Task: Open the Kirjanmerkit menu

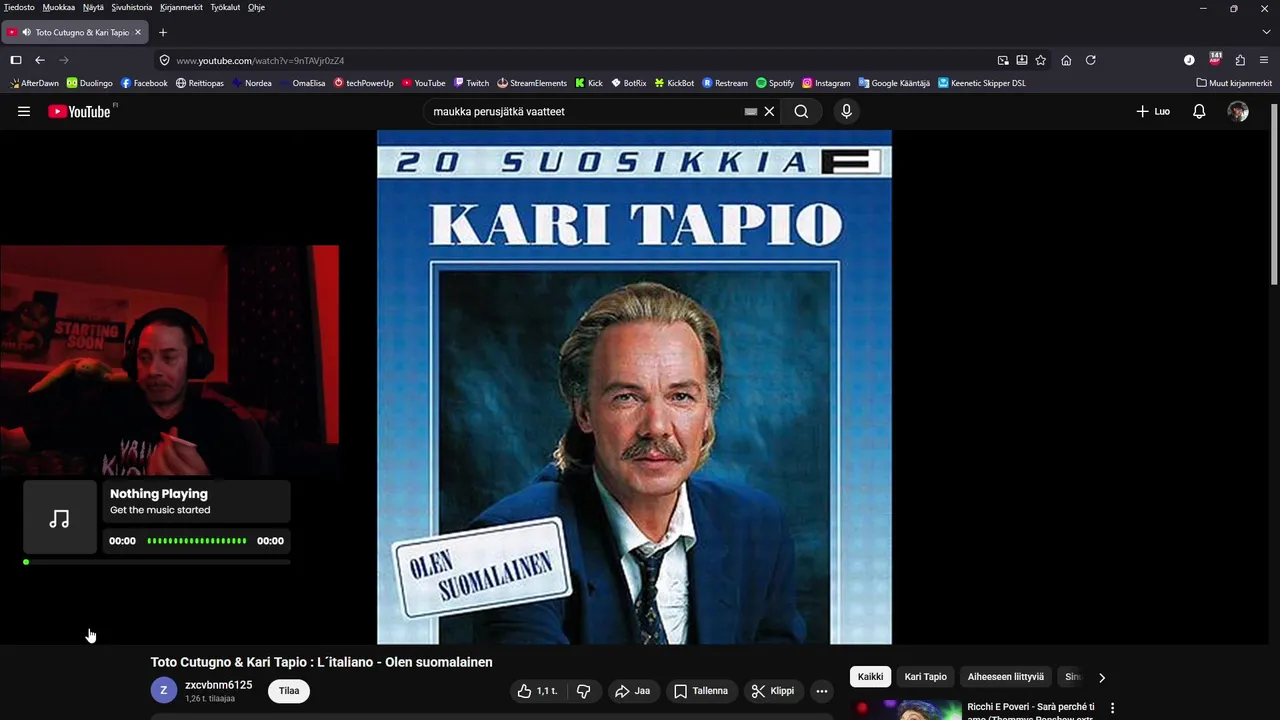Action: 181,7
